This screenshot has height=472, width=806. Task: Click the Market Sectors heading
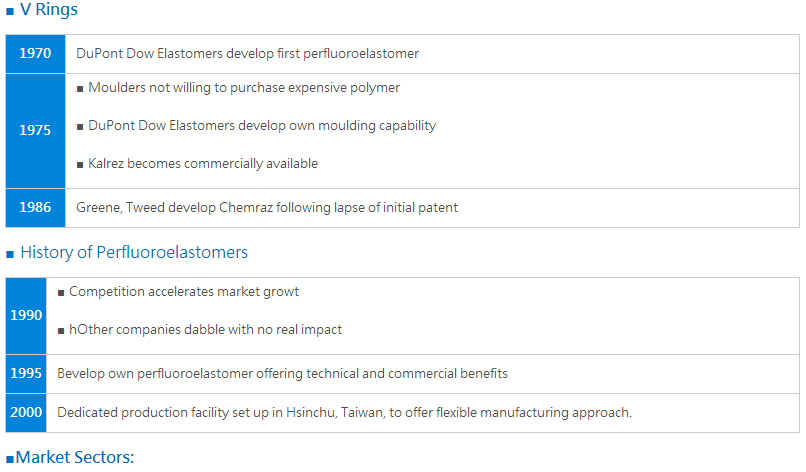(x=75, y=457)
